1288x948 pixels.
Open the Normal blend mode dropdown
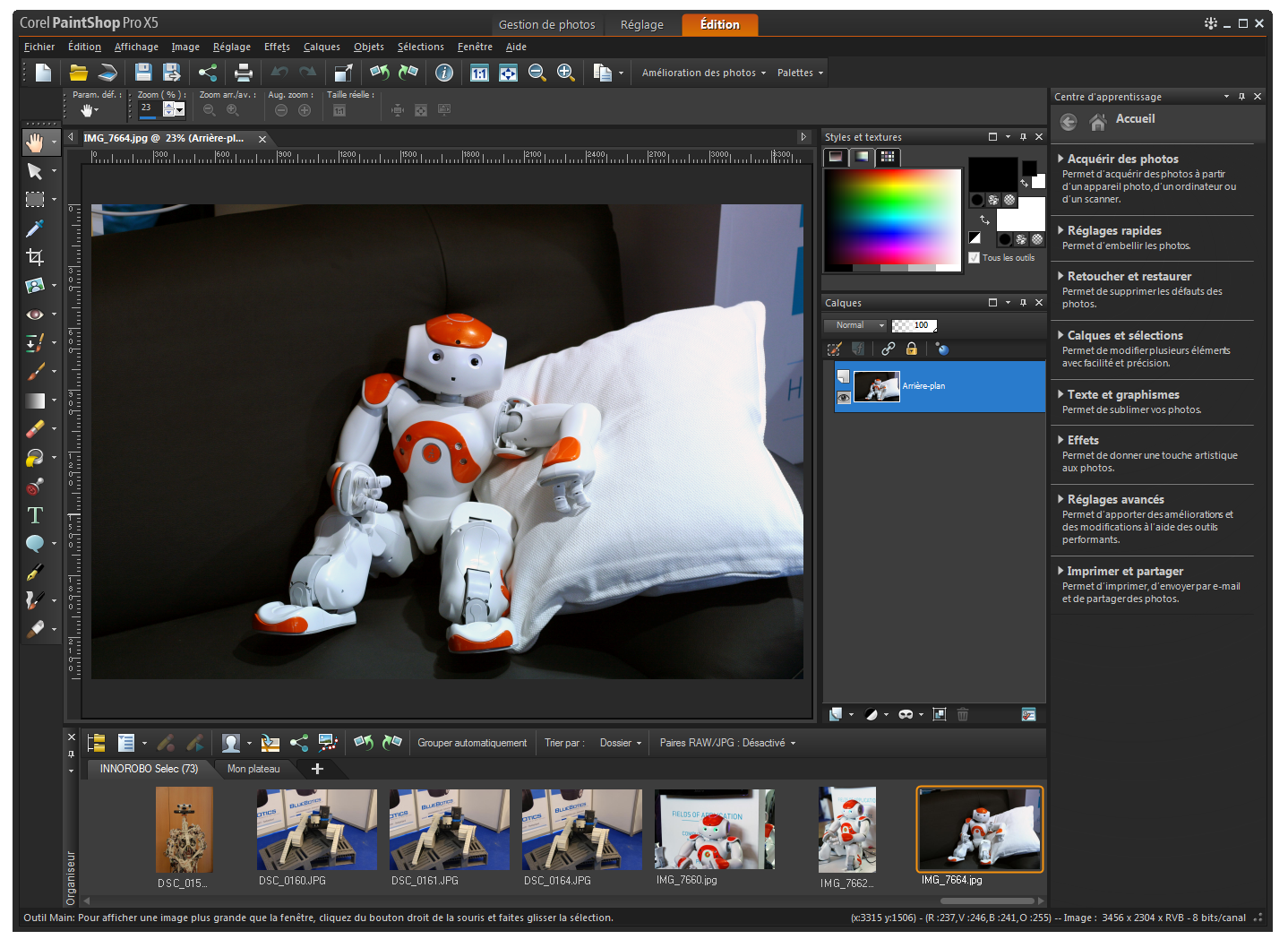854,324
